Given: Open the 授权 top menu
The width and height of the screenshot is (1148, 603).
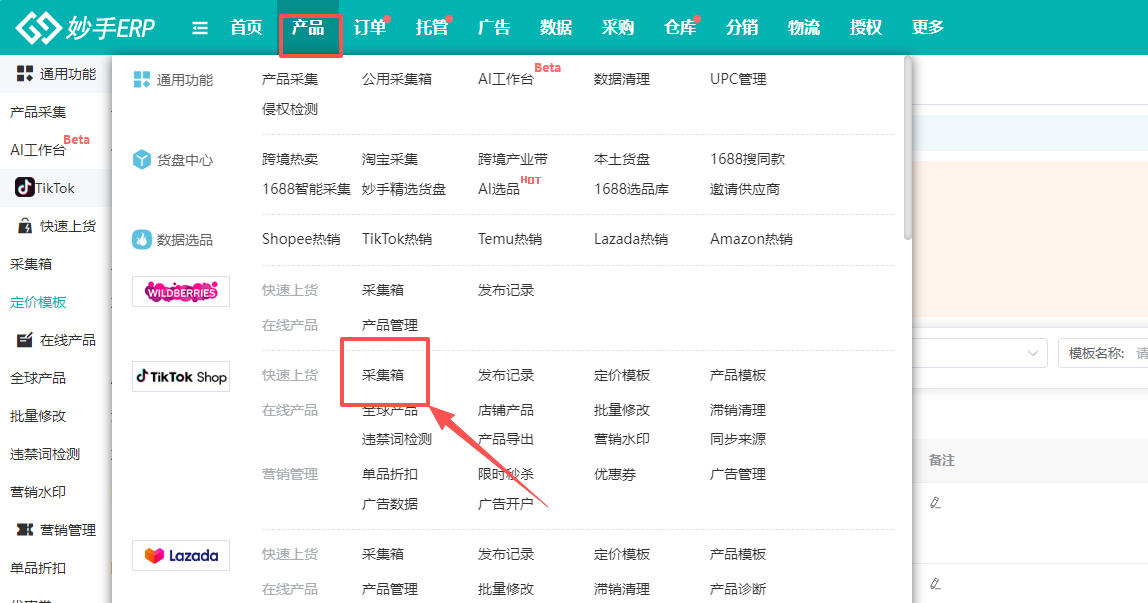Looking at the screenshot, I should 865,28.
